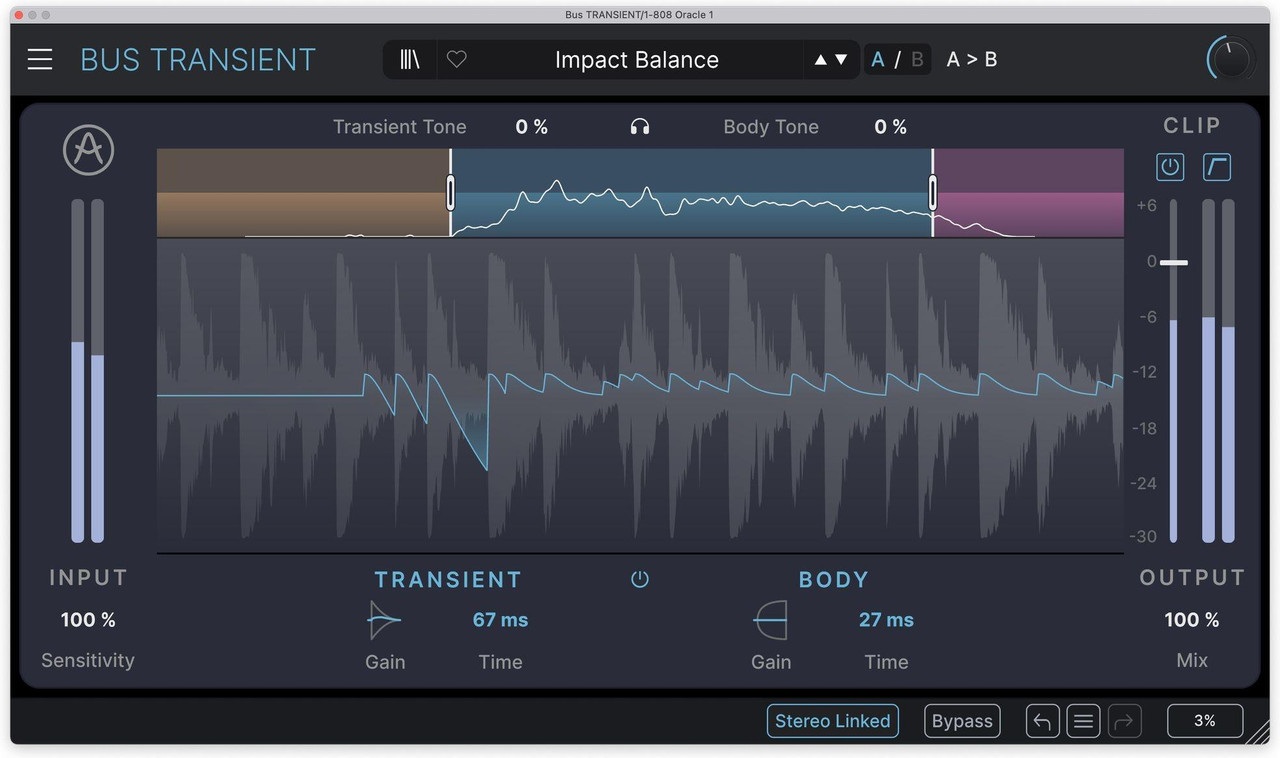The image size is (1280, 758).
Task: Click the BODY section label
Action: (833, 580)
